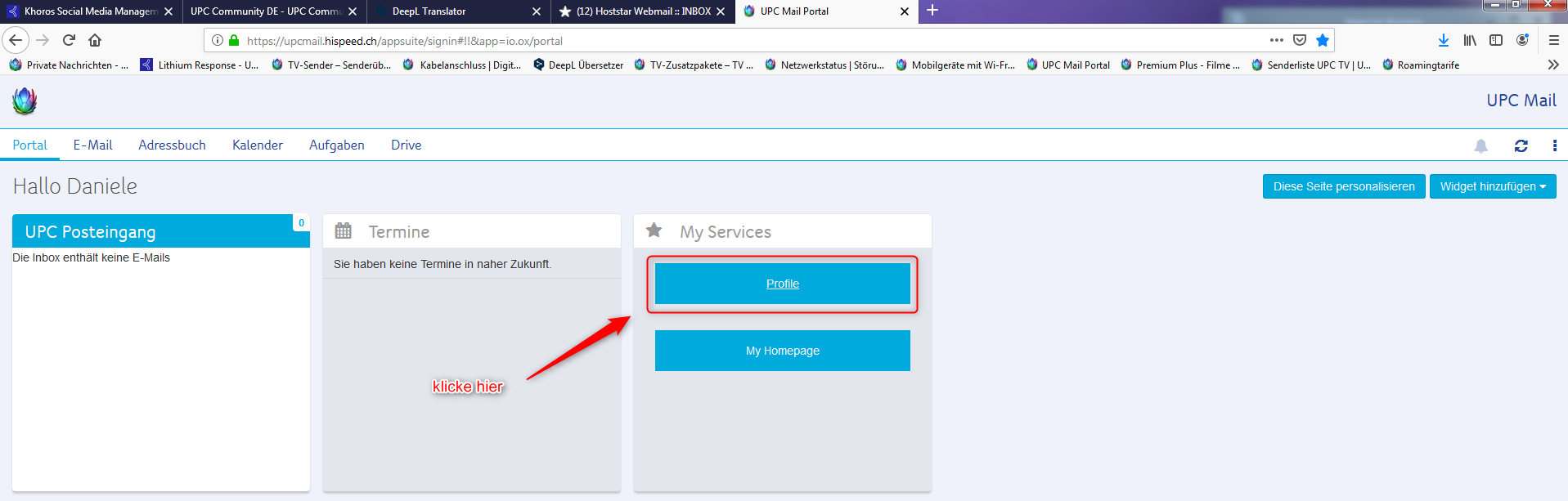
Task: Open the Kalender tab
Action: click(x=257, y=145)
